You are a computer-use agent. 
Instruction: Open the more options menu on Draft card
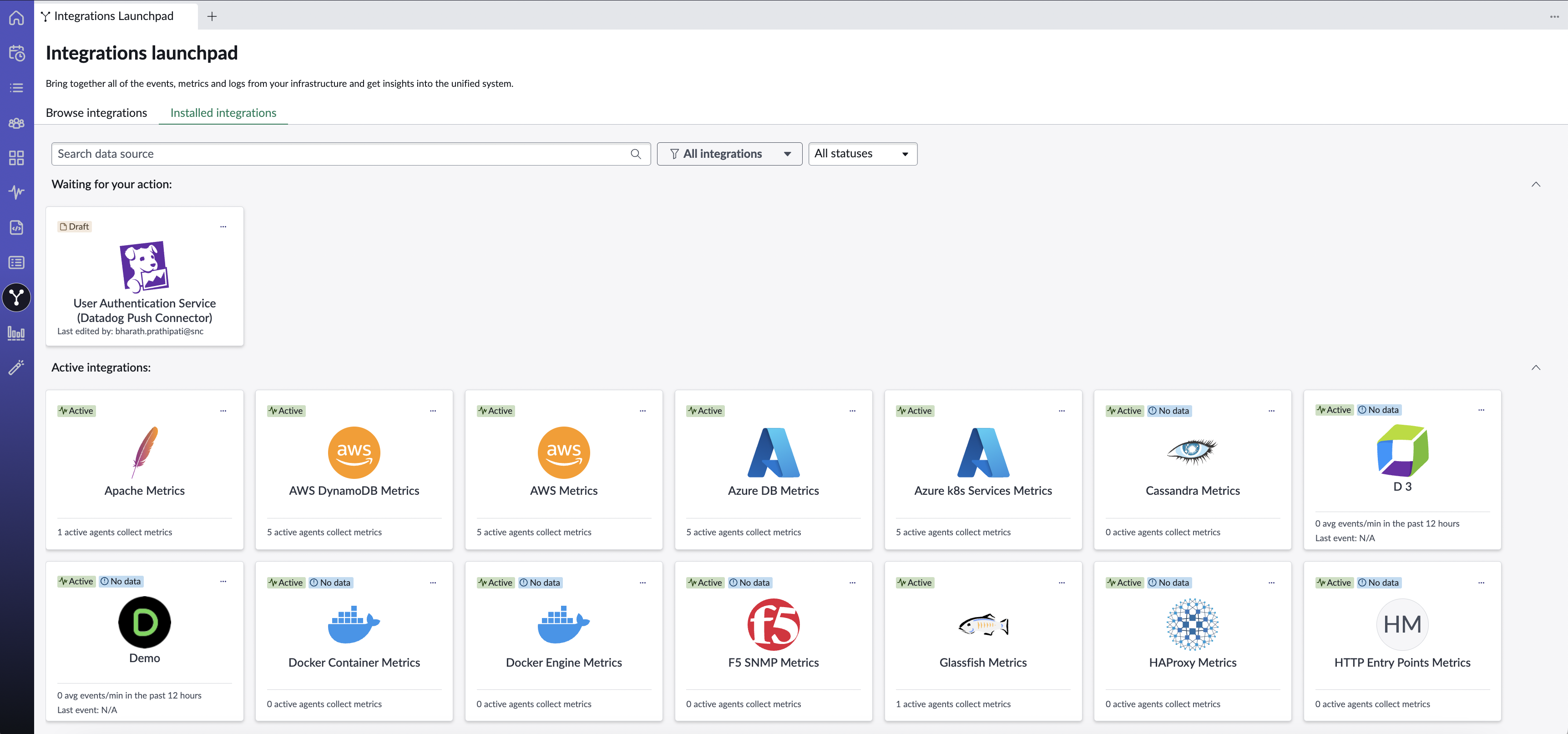point(223,227)
